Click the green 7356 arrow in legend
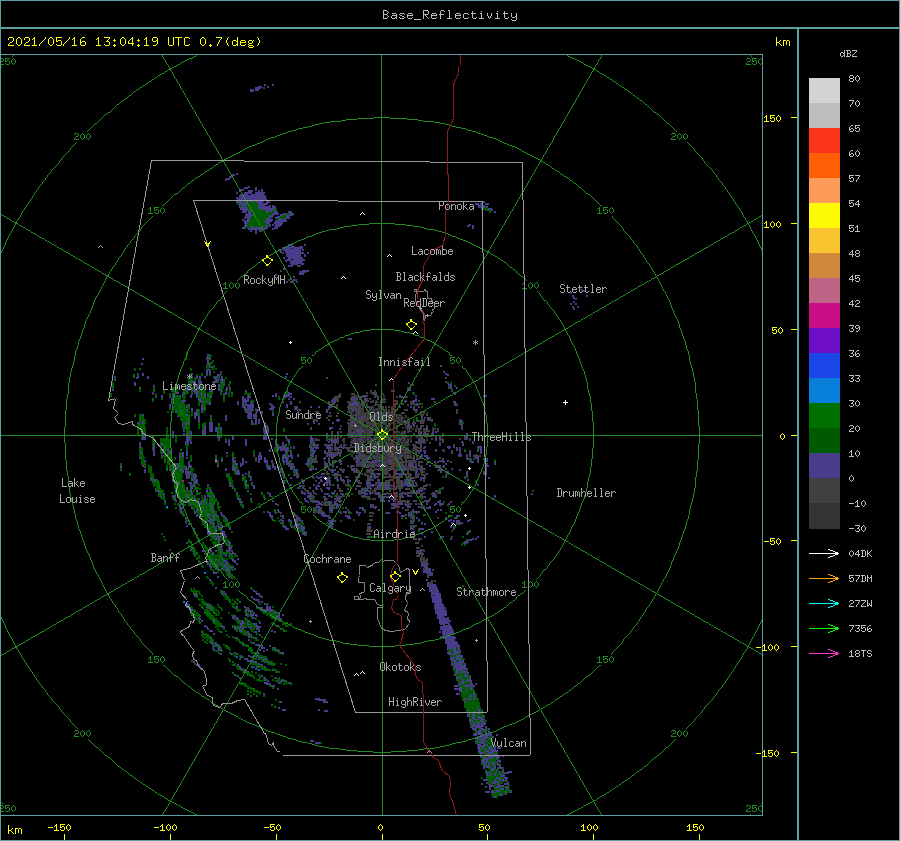 pyautogui.click(x=824, y=629)
